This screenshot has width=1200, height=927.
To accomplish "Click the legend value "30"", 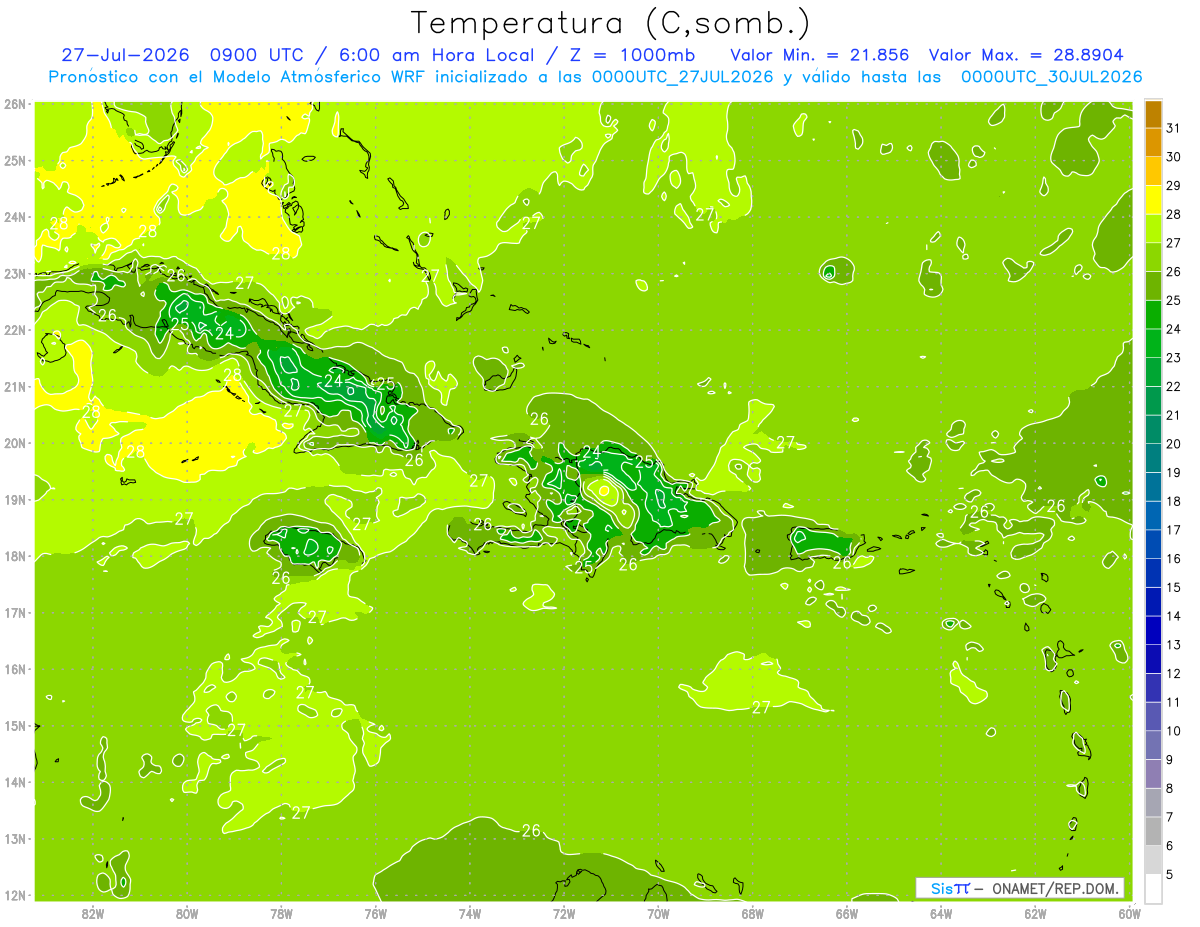I will click(x=1174, y=157).
